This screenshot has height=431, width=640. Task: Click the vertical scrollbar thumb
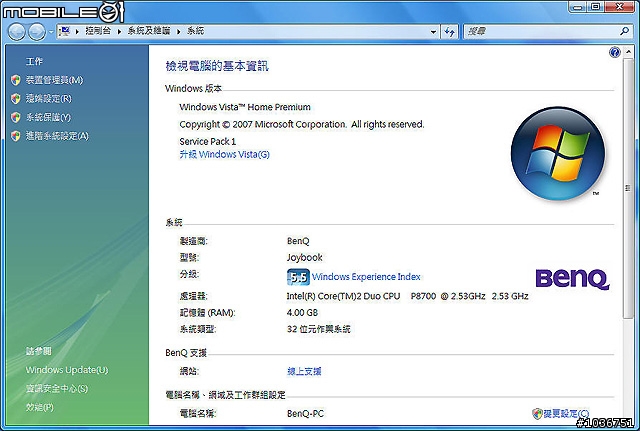[x=628, y=188]
